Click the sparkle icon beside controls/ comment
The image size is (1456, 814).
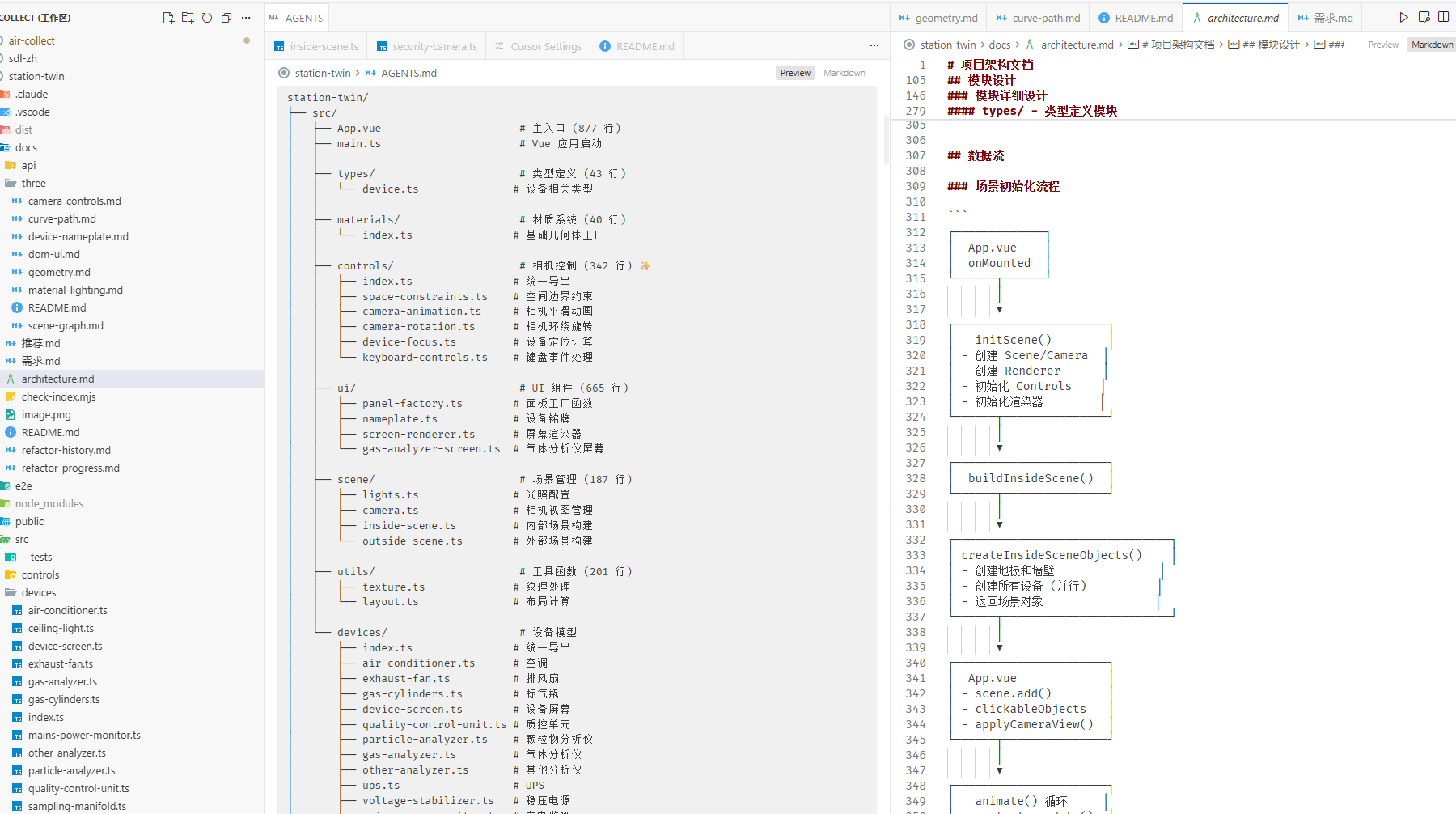(645, 265)
